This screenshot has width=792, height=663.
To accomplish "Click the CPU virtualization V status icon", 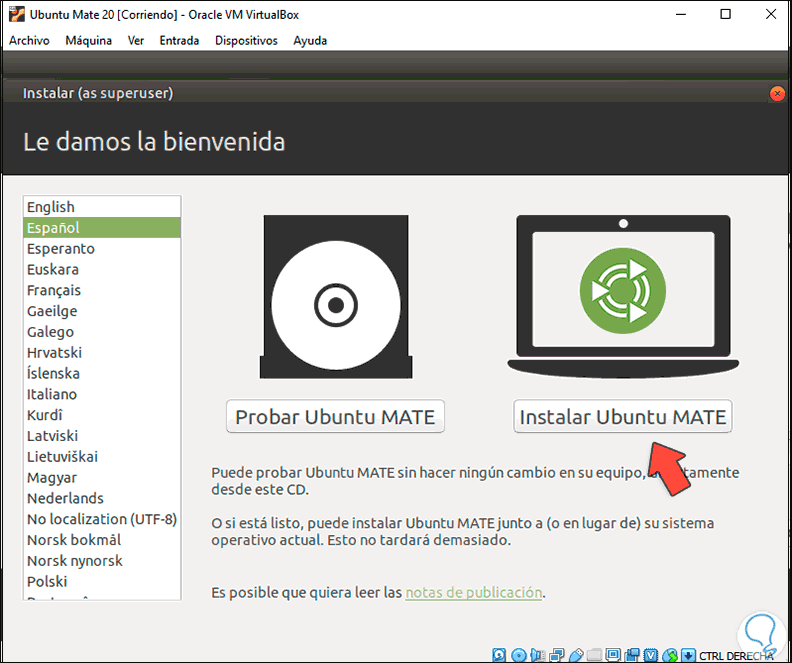I will click(651, 655).
